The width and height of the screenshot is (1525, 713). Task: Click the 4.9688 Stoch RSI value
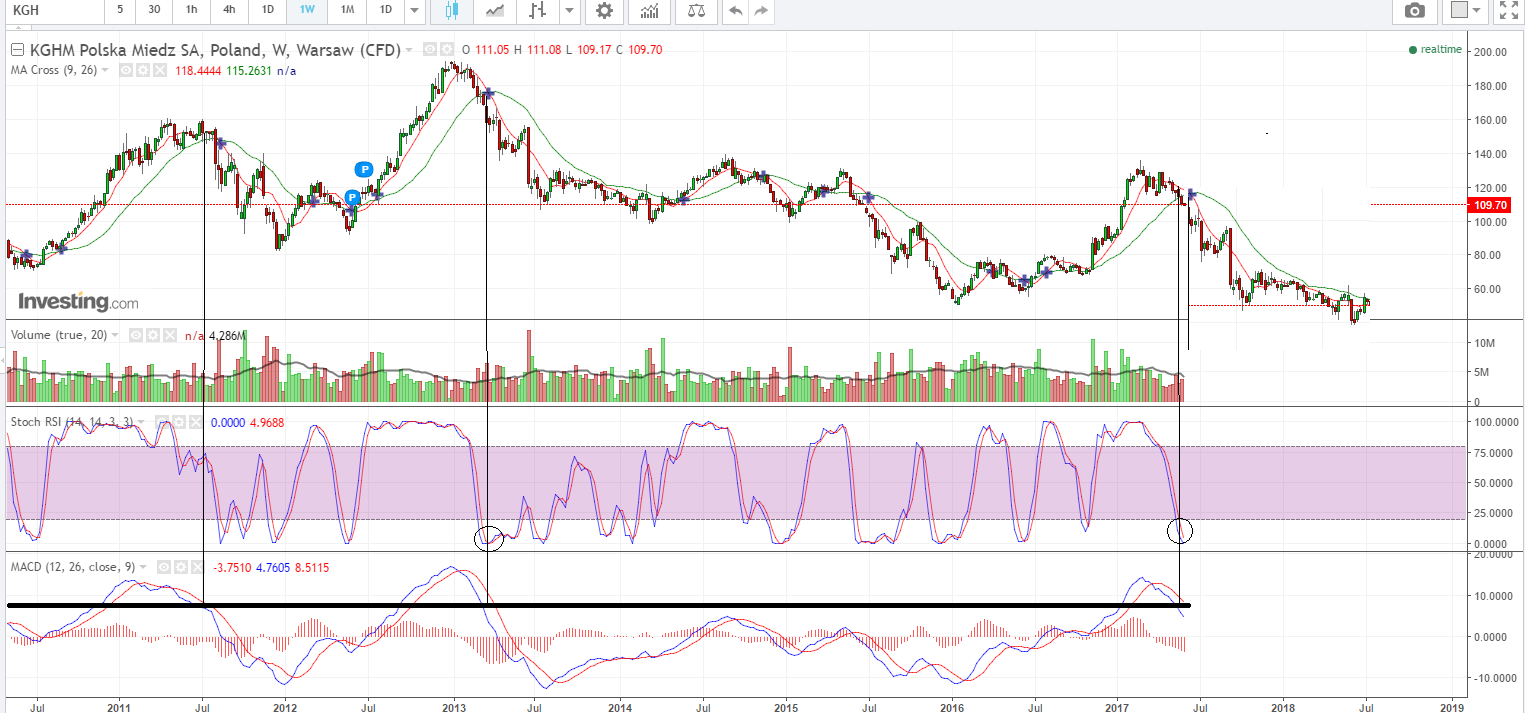click(x=268, y=422)
